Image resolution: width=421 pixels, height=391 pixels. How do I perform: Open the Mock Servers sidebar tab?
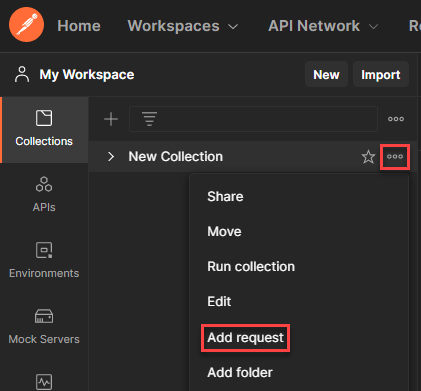point(44,327)
